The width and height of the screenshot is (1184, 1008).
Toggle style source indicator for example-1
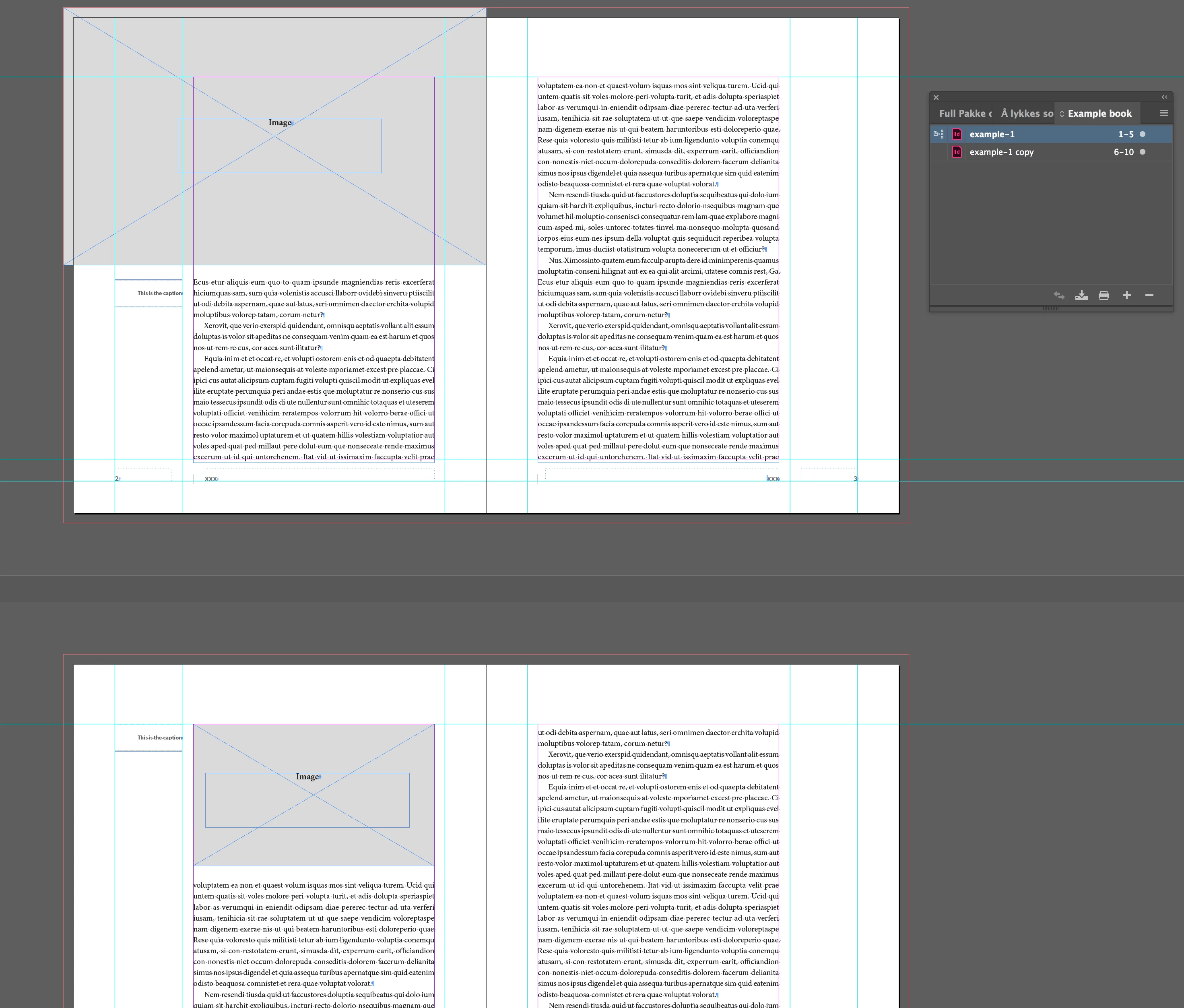[939, 134]
